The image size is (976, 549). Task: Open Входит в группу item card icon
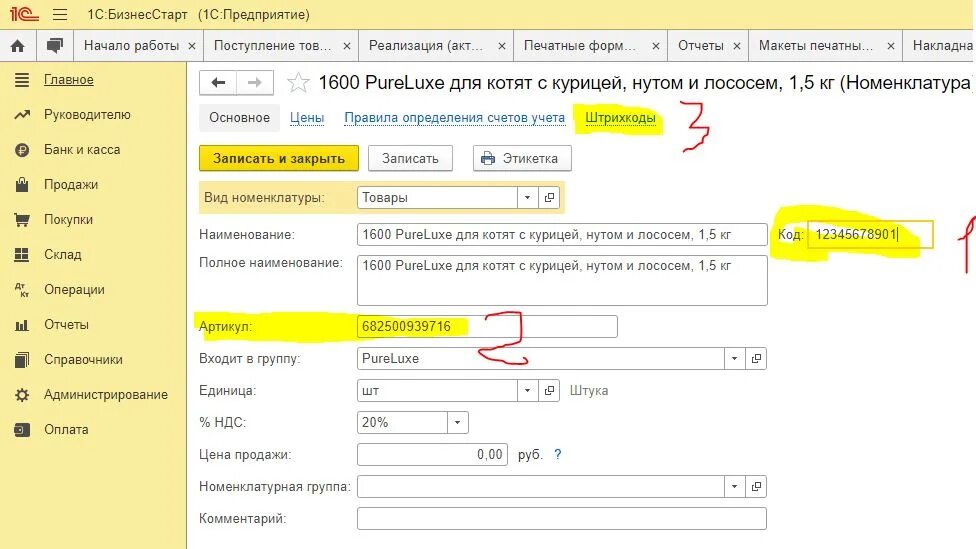[x=756, y=359]
